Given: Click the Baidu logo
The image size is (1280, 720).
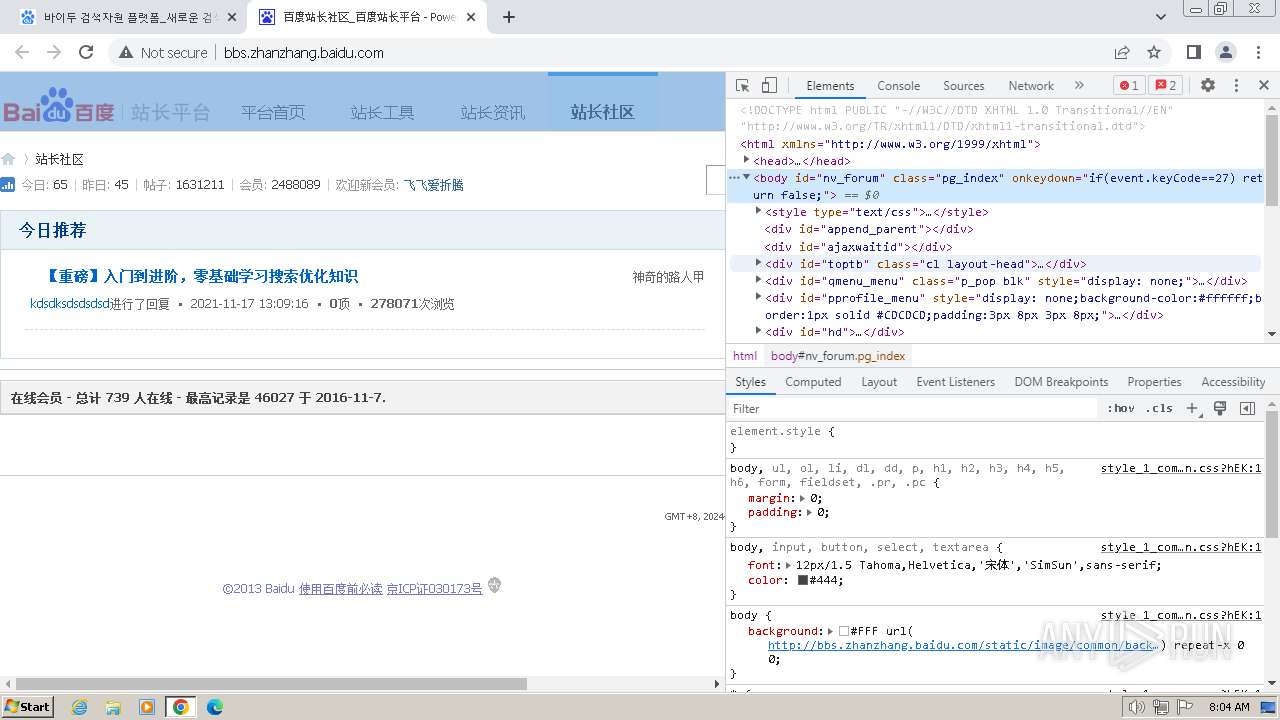Looking at the screenshot, I should (58, 106).
